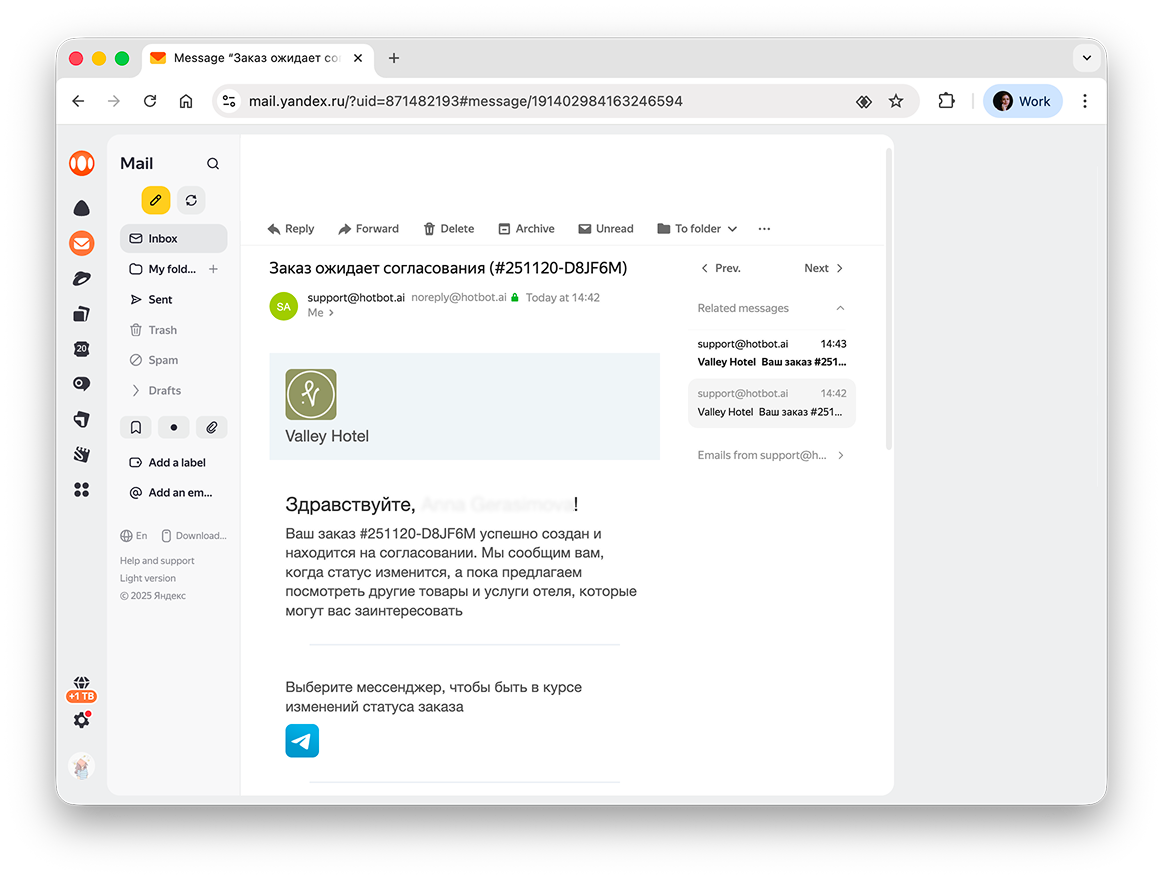This screenshot has width=1163, height=879.
Task: Click the Valley Hotel logo image
Action: (x=311, y=395)
